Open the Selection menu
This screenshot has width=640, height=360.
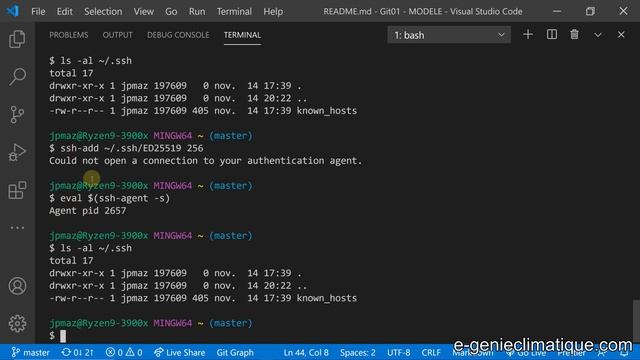coord(103,11)
